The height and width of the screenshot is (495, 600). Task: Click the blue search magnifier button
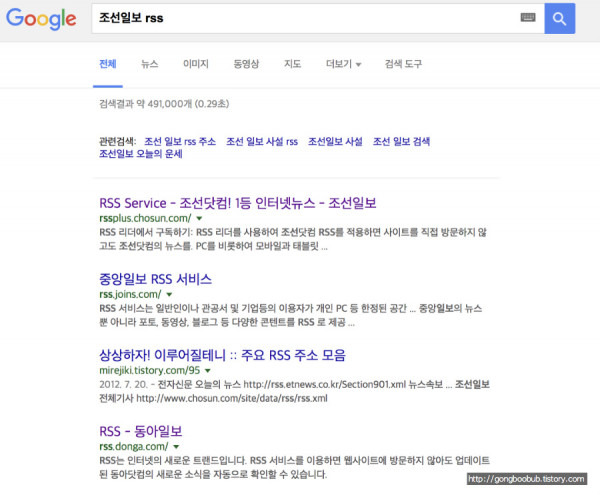click(559, 18)
